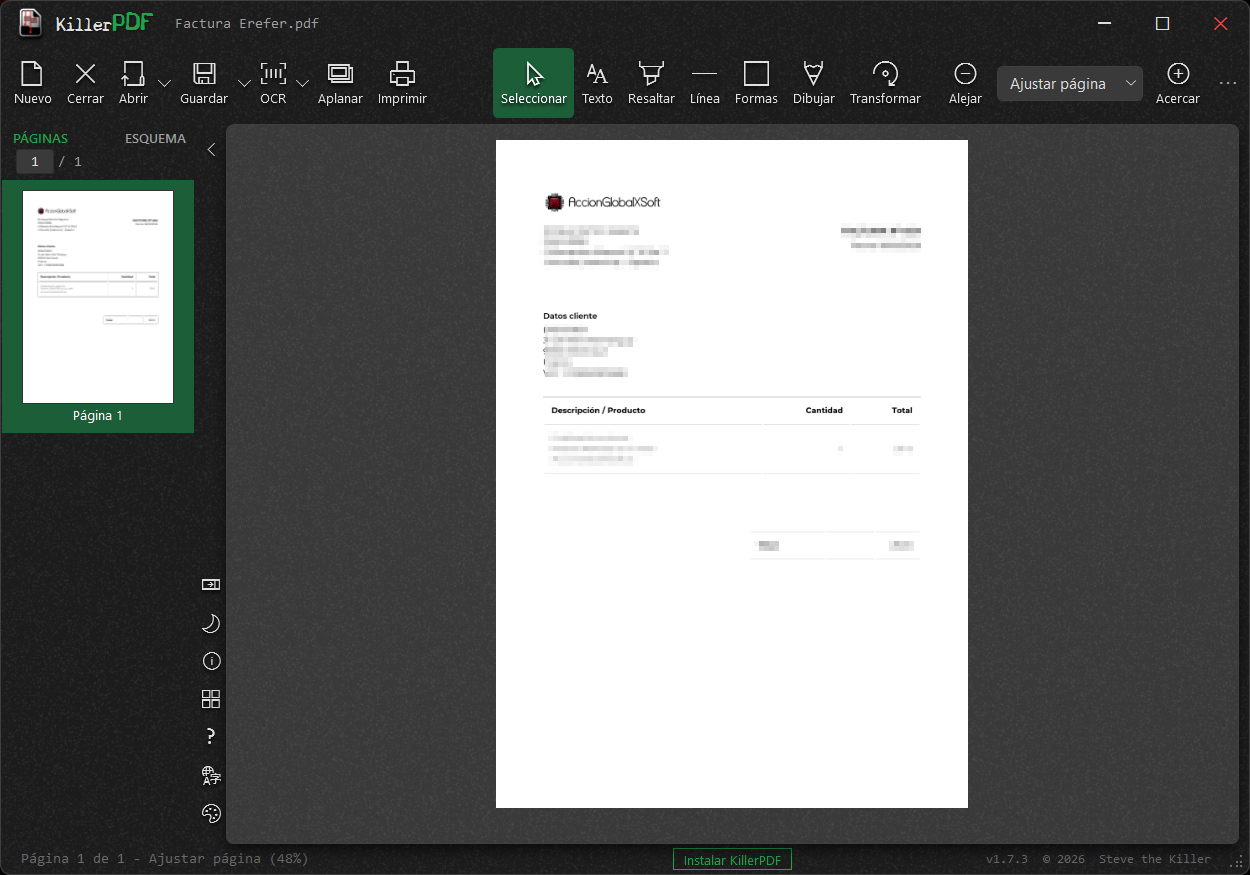Switch to the PÁGINAS tab
This screenshot has height=875, width=1250.
pos(41,139)
